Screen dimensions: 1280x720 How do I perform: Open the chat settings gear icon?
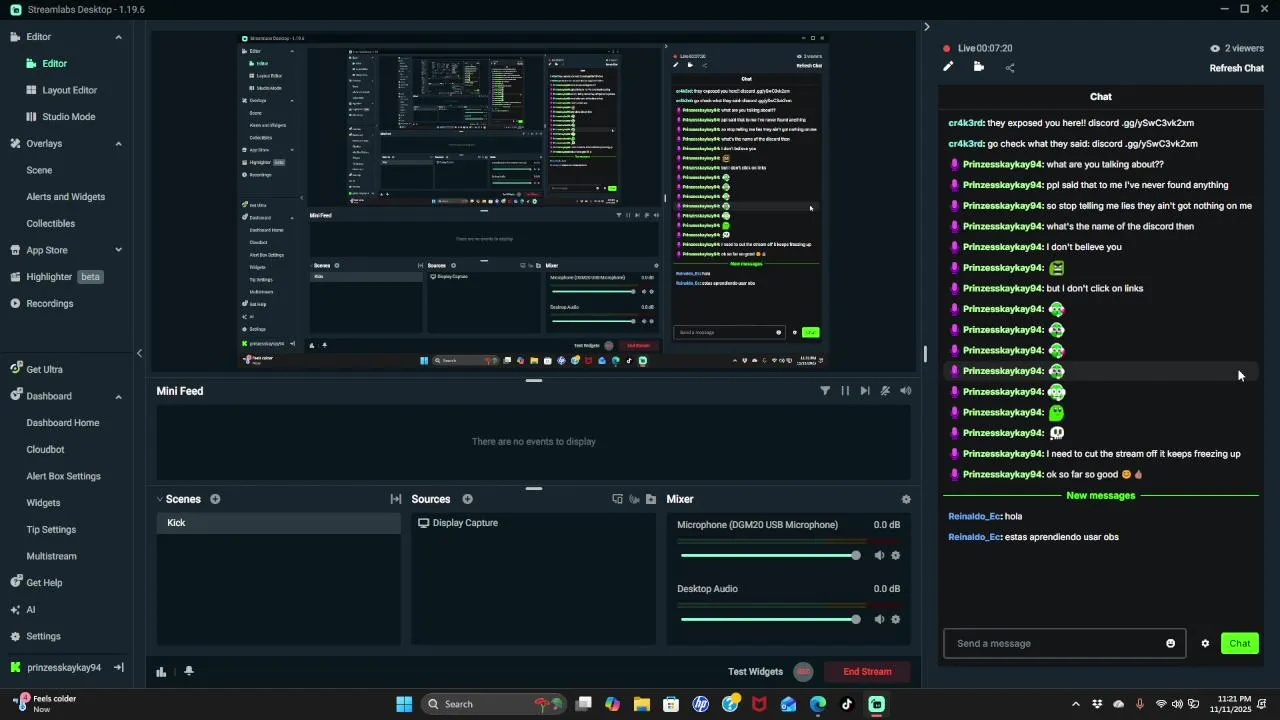point(1205,643)
